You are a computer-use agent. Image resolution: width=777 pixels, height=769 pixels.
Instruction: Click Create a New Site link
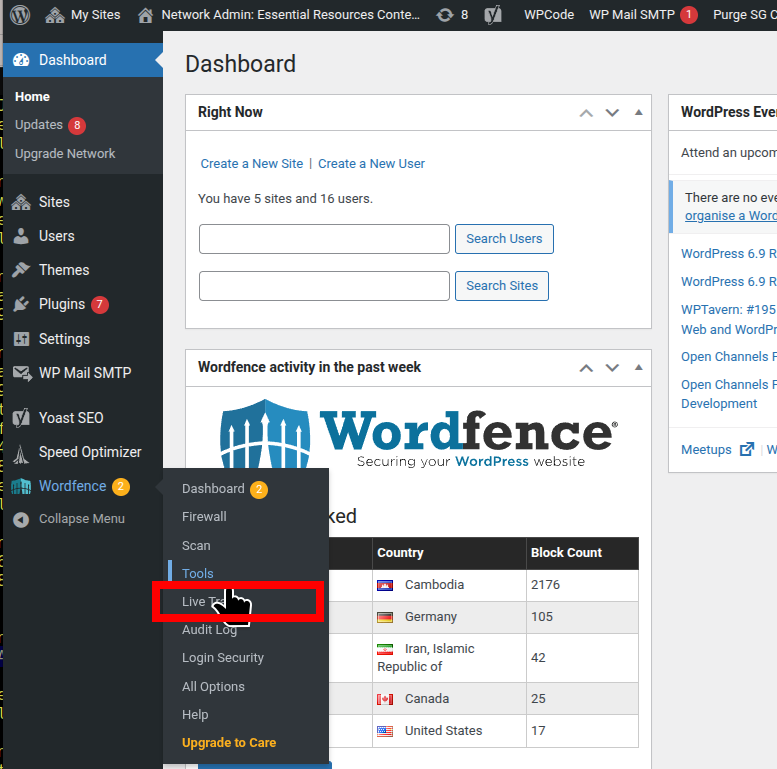coord(252,164)
